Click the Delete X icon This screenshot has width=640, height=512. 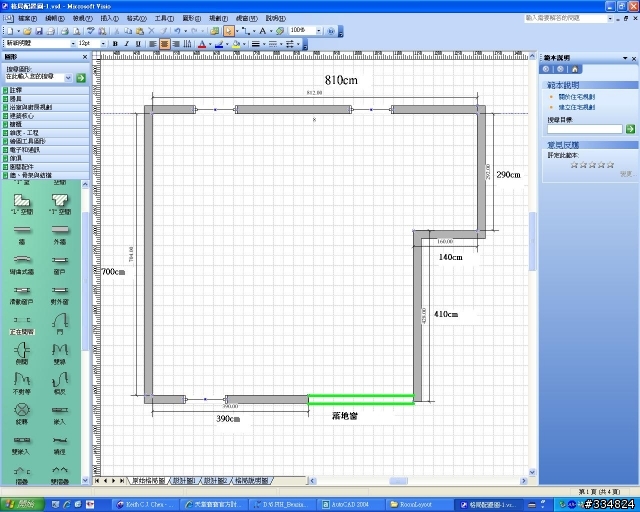click(151, 31)
